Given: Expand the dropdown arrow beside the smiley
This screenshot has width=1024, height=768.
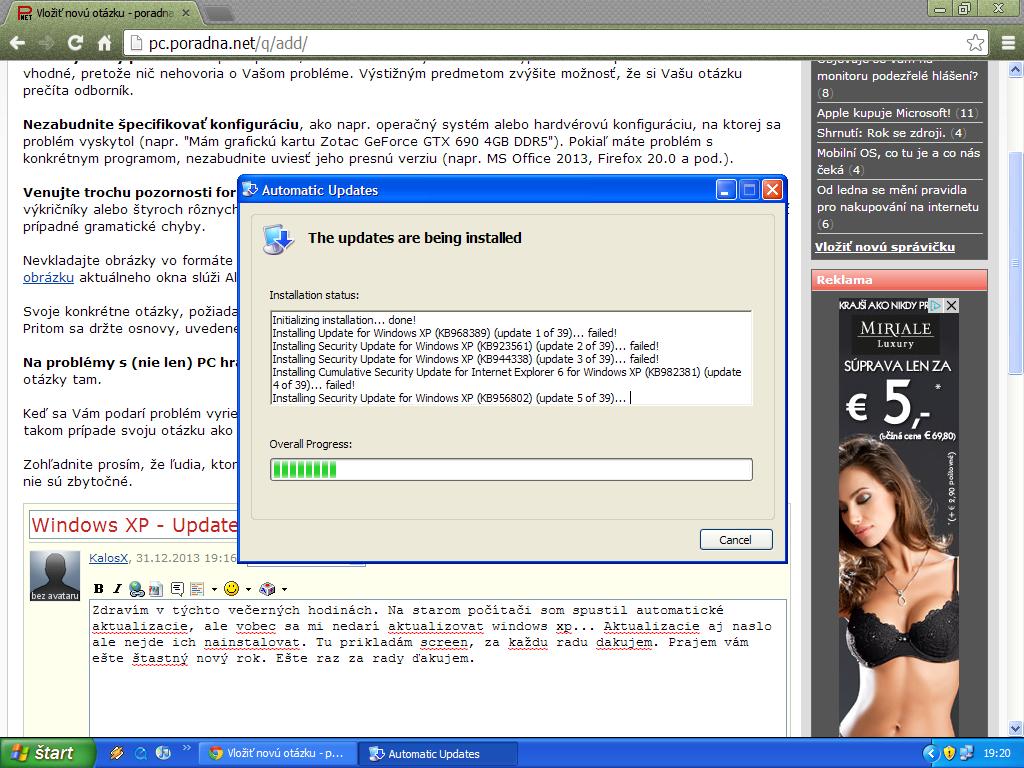Looking at the screenshot, I should pyautogui.click(x=248, y=589).
